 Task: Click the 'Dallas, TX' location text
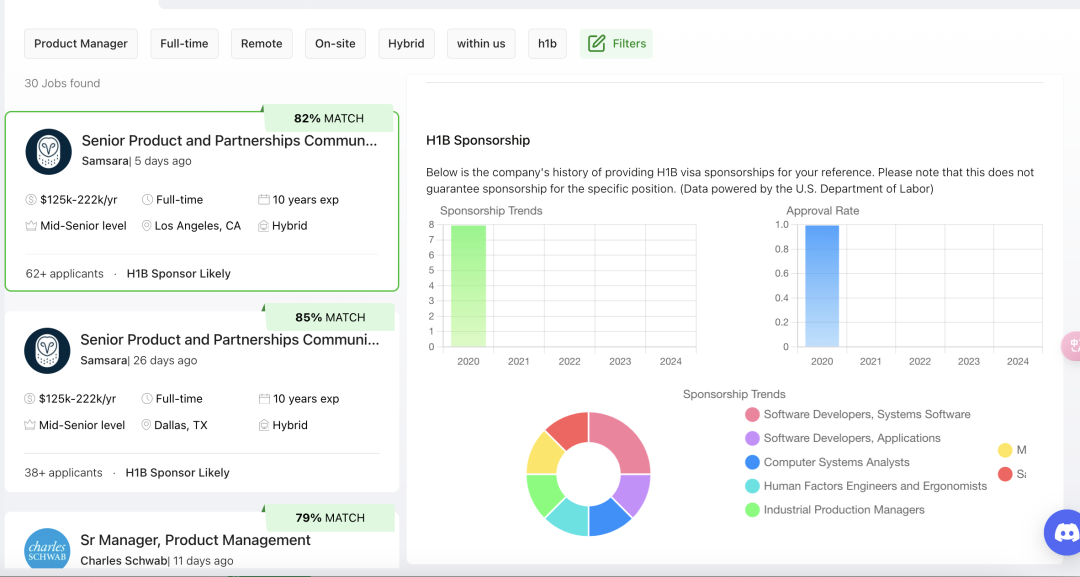pos(180,425)
